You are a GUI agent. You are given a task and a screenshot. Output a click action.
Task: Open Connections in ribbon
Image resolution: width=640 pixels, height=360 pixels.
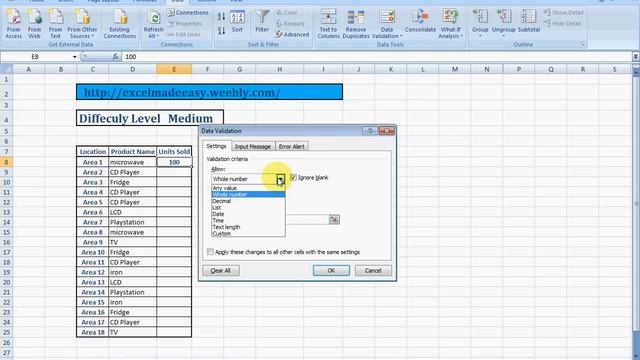(x=188, y=13)
